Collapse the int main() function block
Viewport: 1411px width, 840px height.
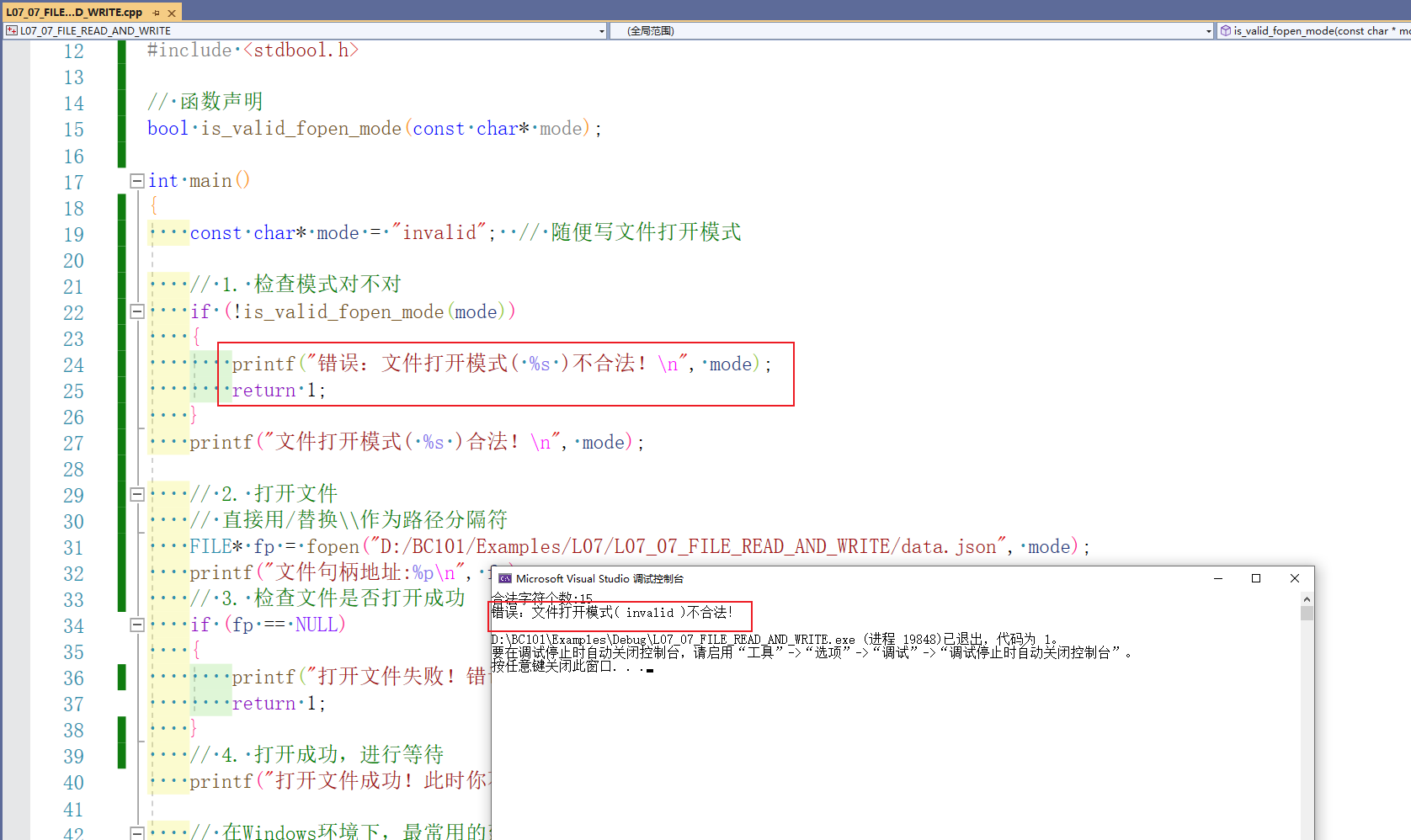pyautogui.click(x=136, y=180)
